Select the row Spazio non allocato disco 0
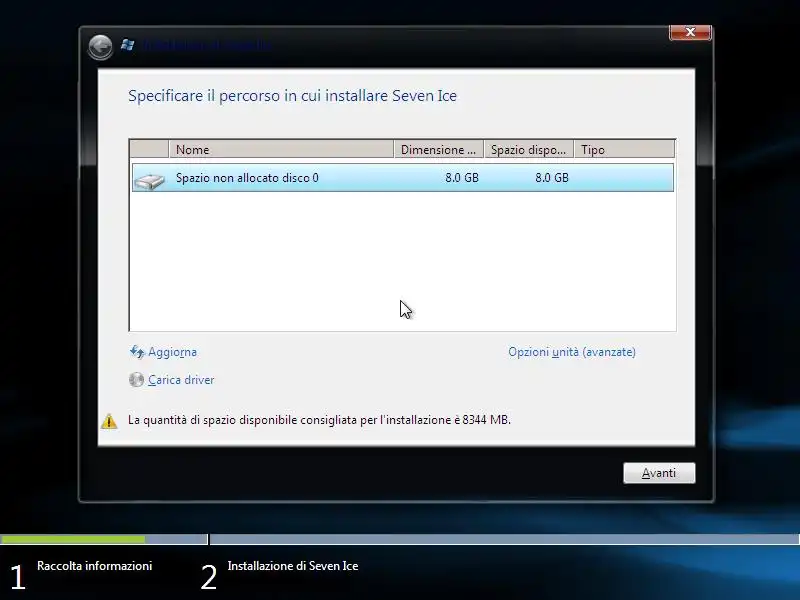The height and width of the screenshot is (600, 800). pos(403,178)
